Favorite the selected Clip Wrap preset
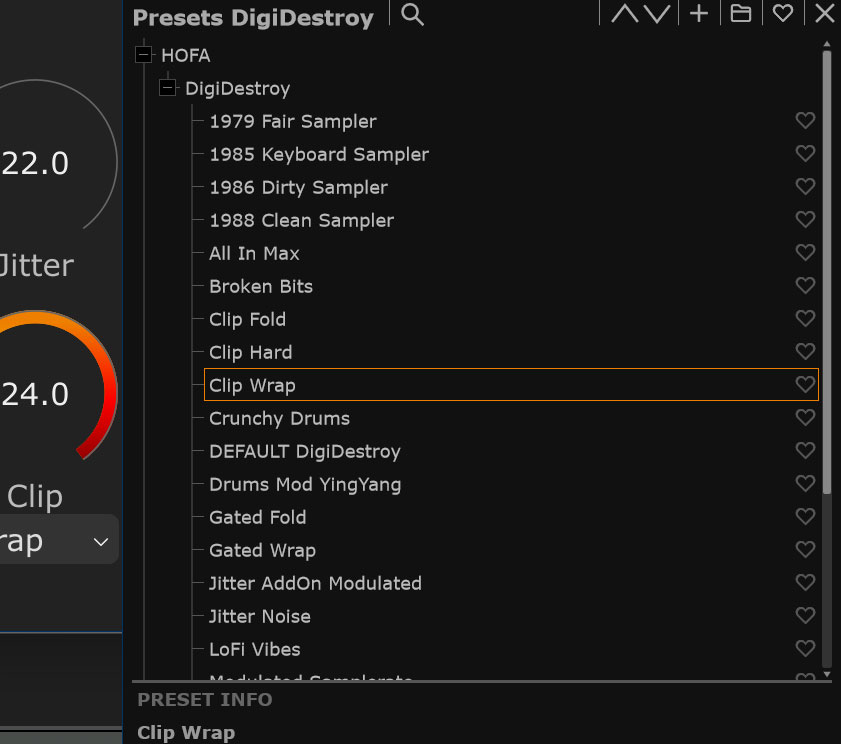This screenshot has width=841, height=744. coord(805,384)
